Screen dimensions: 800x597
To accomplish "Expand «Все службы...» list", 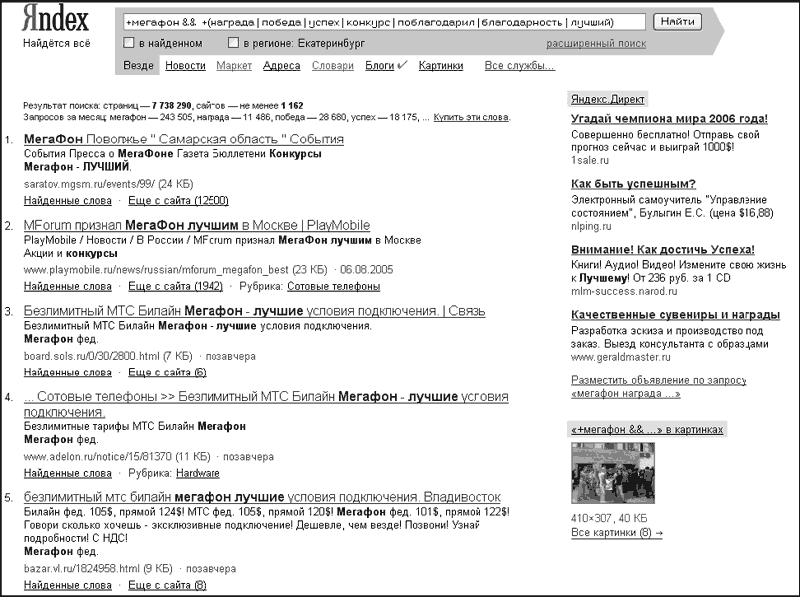I will point(519,66).
